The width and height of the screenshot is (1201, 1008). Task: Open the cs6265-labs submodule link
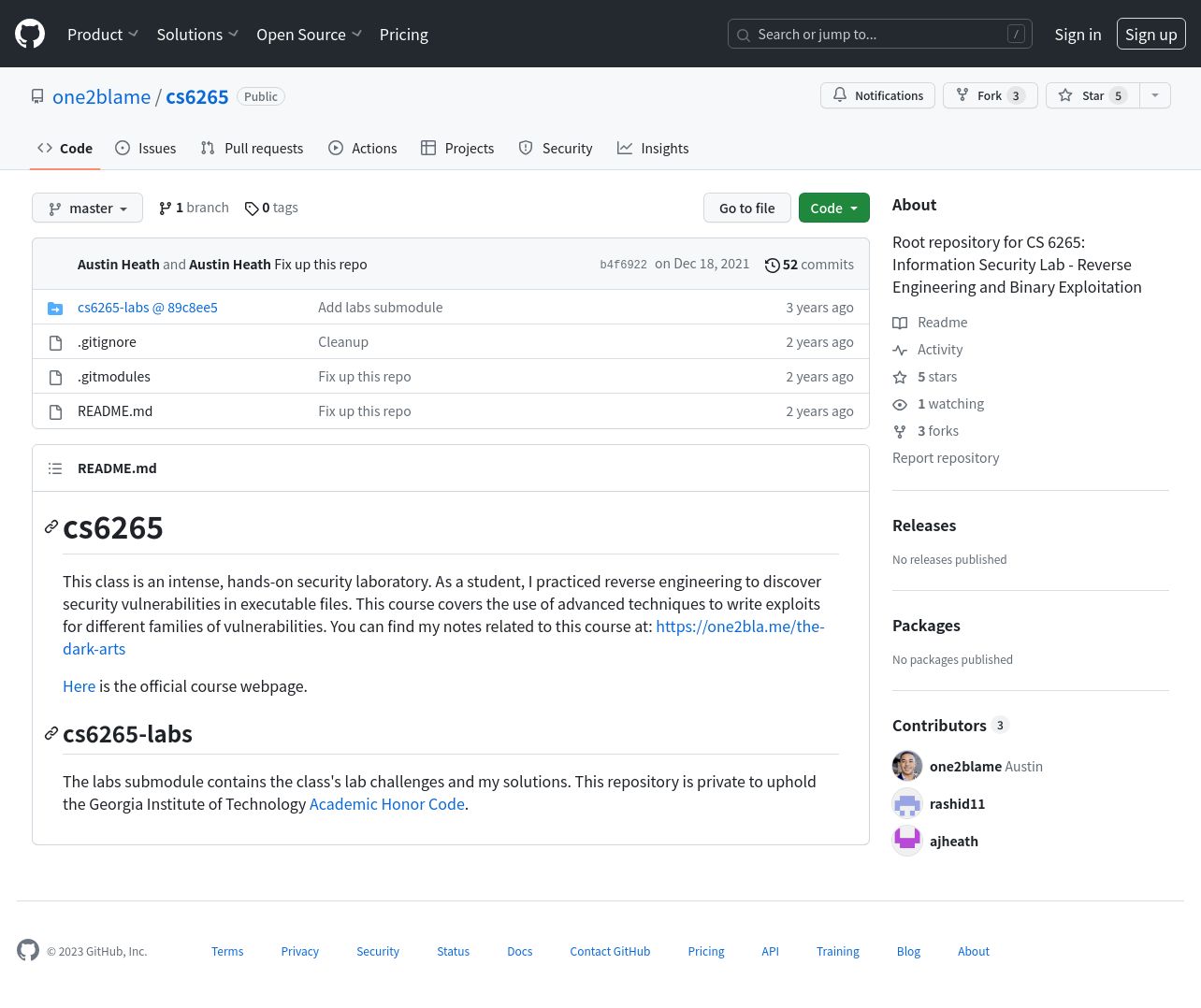(148, 307)
